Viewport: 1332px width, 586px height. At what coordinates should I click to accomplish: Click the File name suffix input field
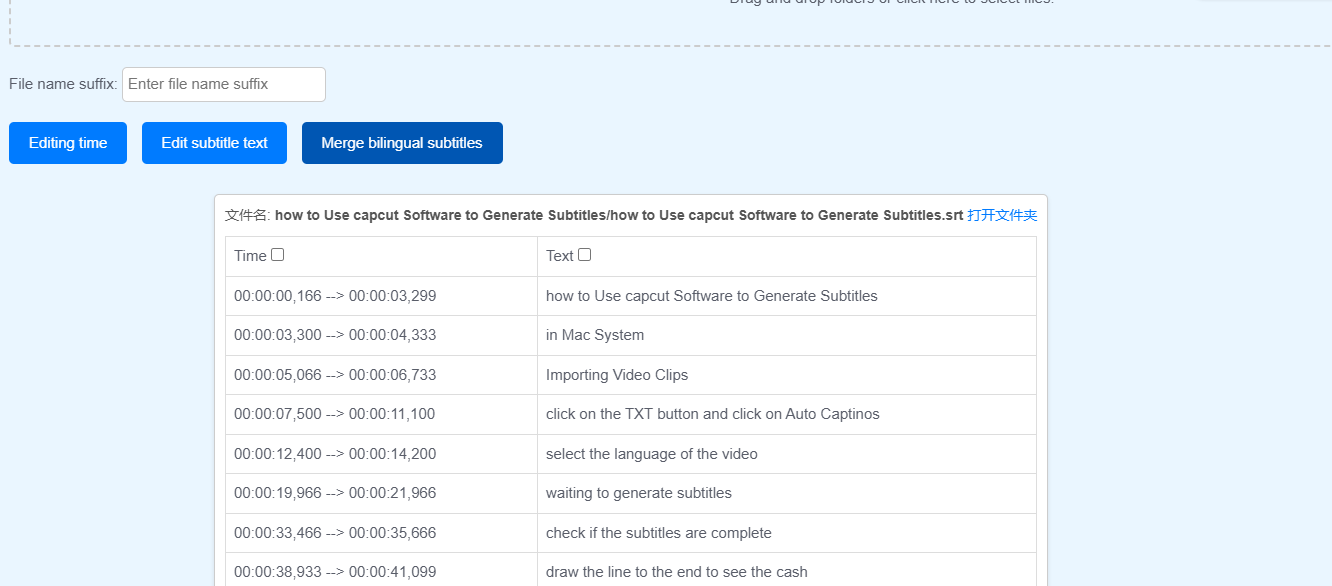click(224, 84)
